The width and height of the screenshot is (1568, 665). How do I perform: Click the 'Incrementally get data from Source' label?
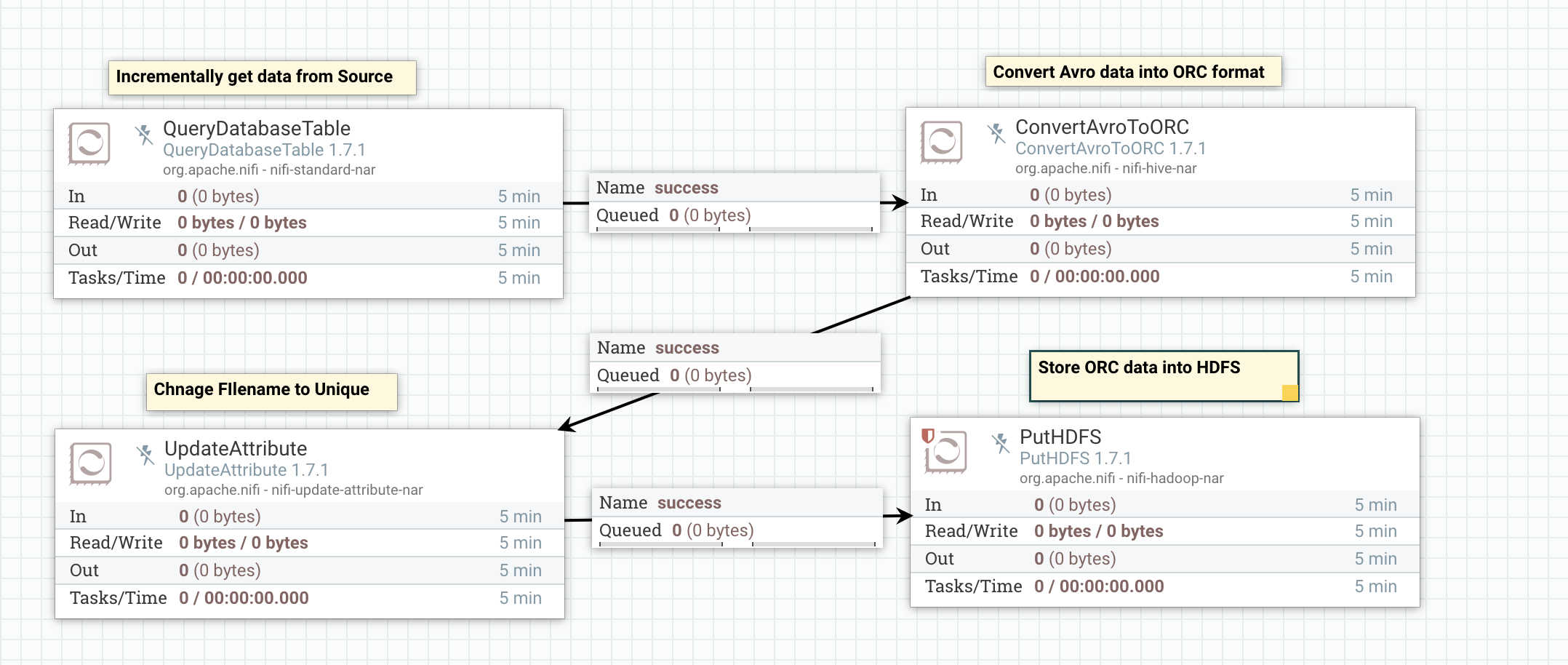(261, 76)
